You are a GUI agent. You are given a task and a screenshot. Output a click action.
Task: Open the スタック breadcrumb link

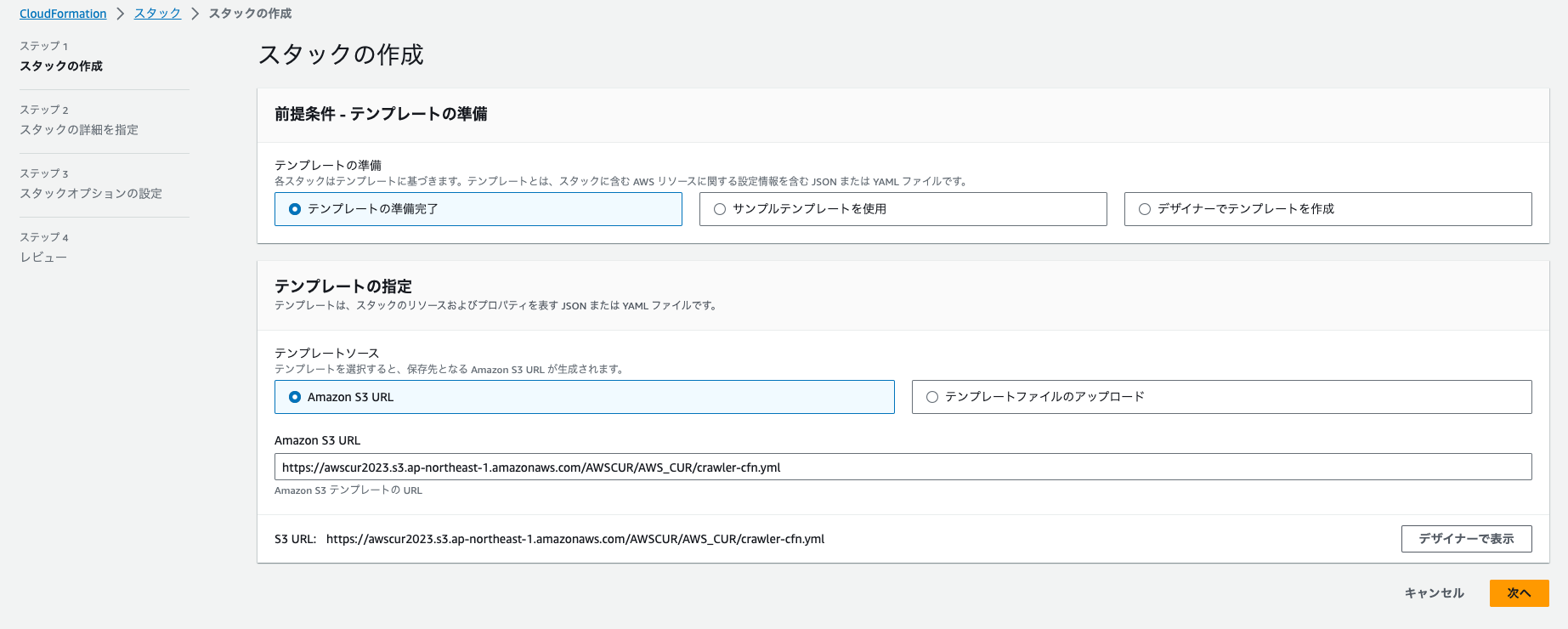157,14
